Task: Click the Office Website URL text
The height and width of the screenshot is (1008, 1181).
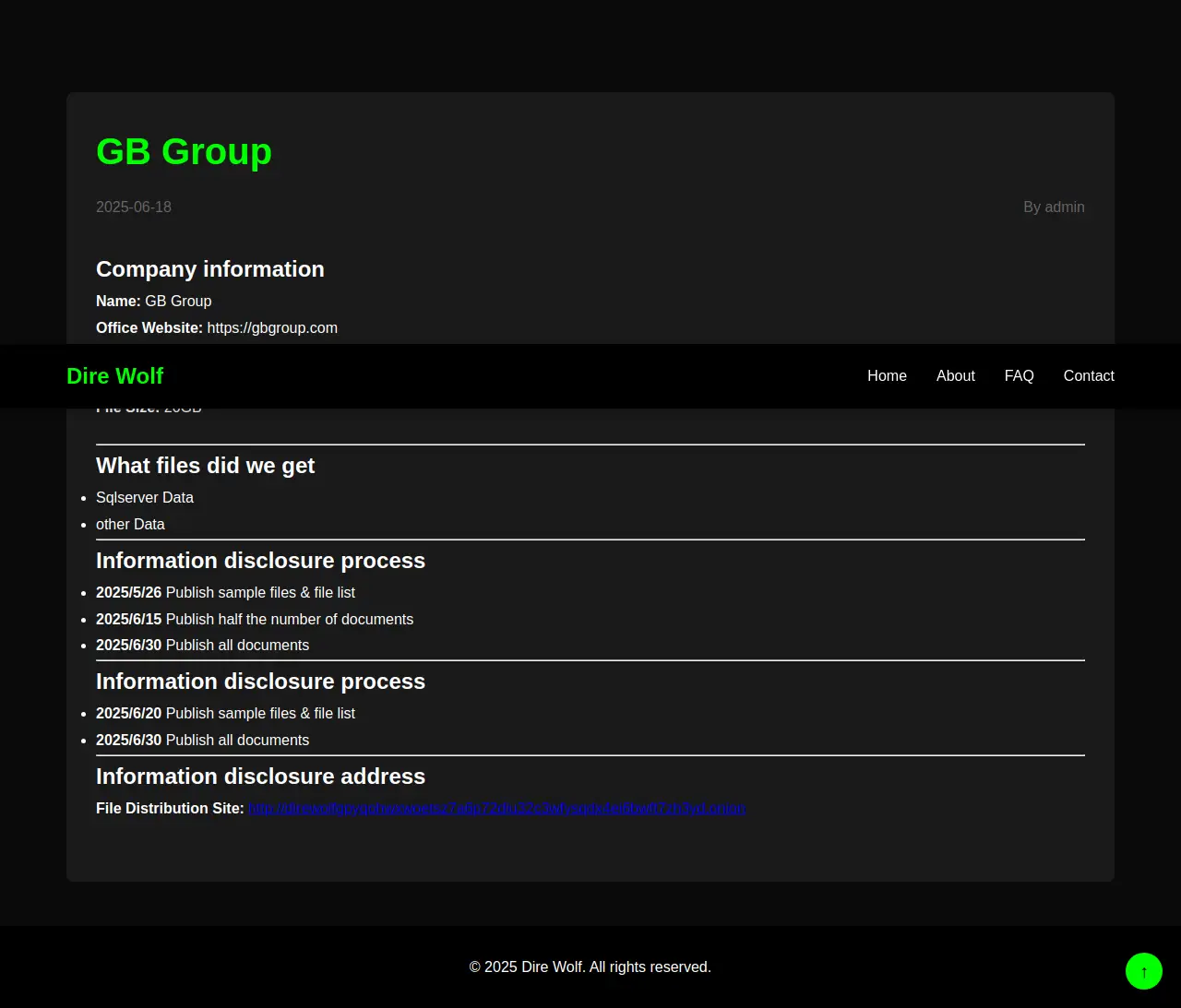Action: (x=272, y=328)
